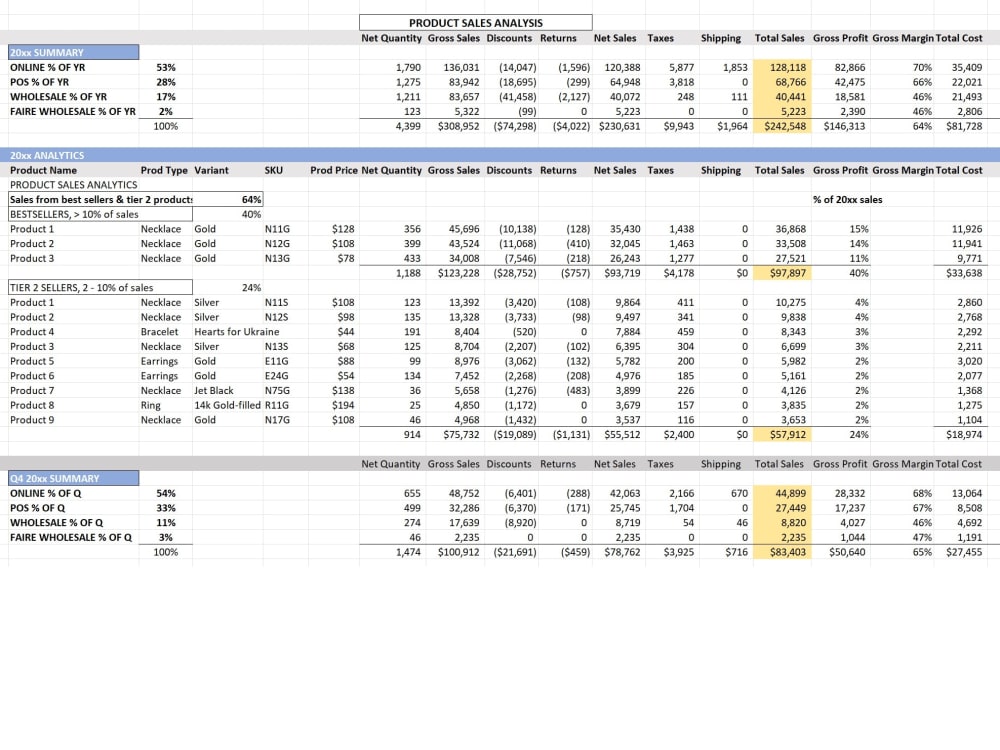The height and width of the screenshot is (750, 1000).
Task: Click the 'SKU' column header
Action: click(x=274, y=170)
